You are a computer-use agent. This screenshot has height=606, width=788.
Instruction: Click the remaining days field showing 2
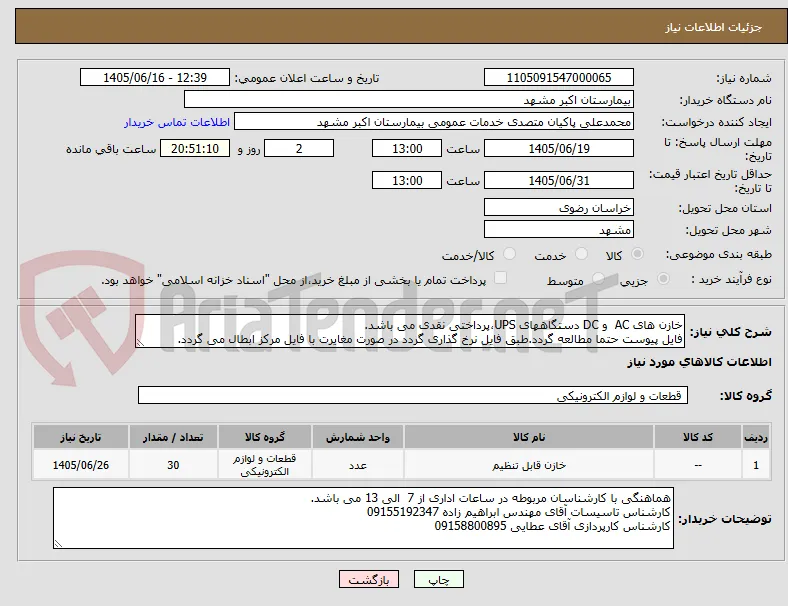point(299,148)
